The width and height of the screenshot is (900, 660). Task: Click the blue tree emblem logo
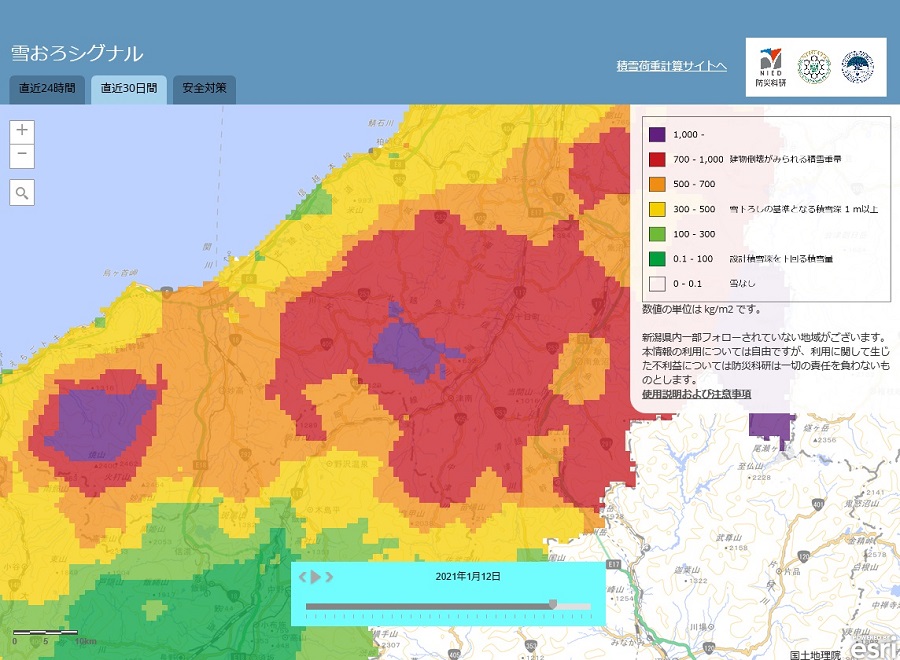pos(858,68)
